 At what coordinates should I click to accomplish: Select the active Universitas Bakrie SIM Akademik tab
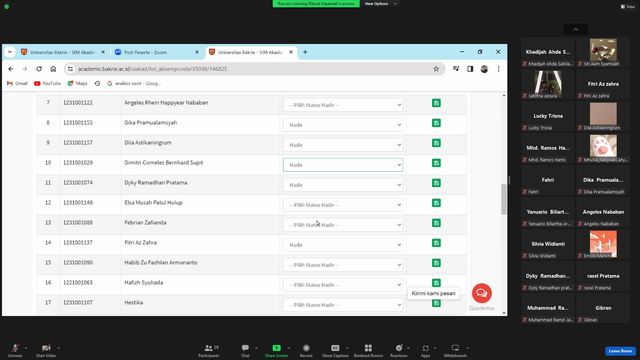coord(250,52)
